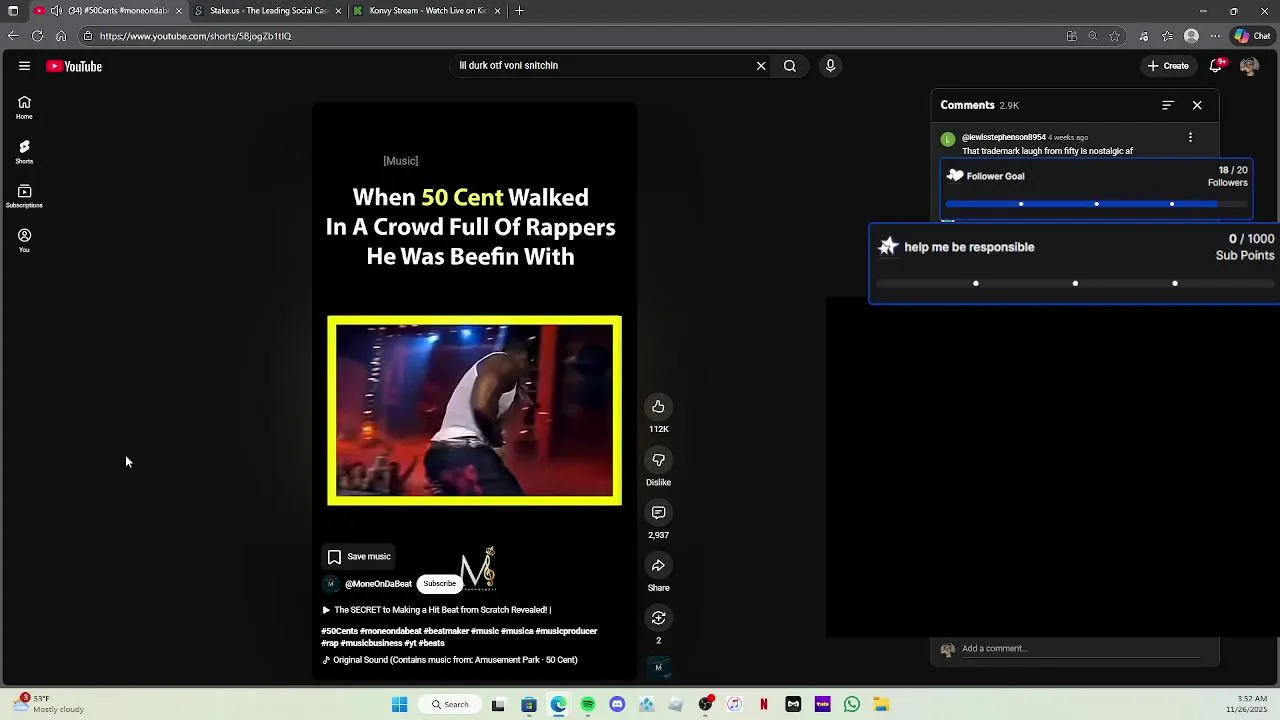Refresh the current page

pos(37,36)
